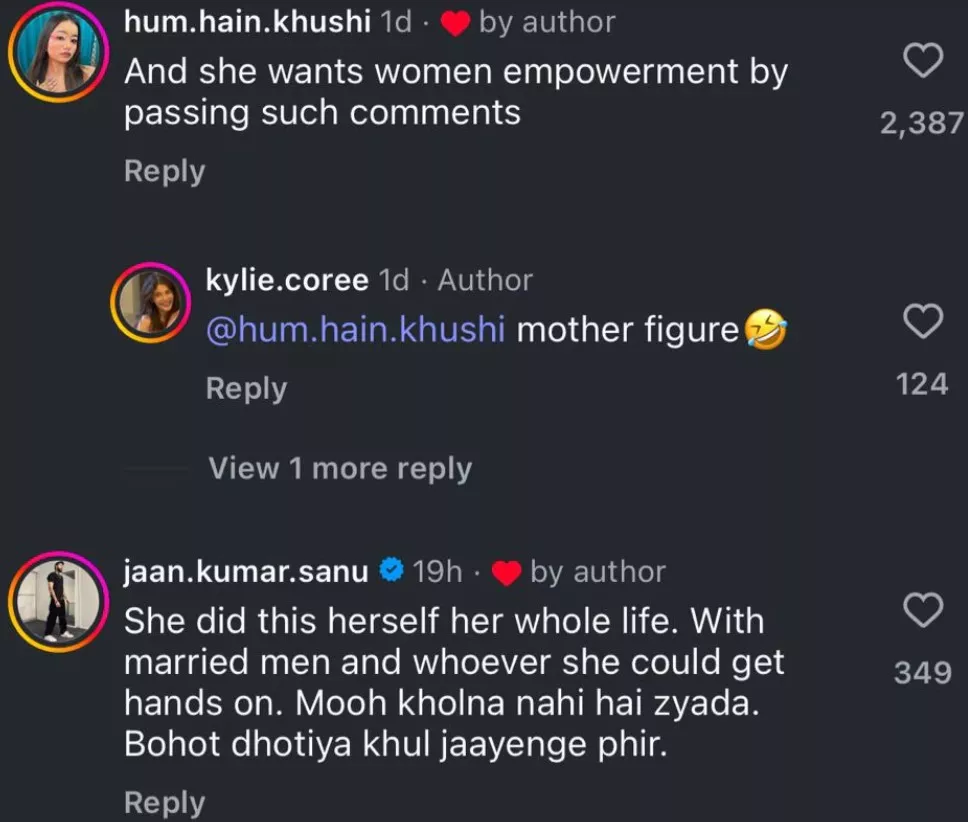Reply to hum.hain.khushi's comment
This screenshot has height=822, width=968.
coord(164,171)
